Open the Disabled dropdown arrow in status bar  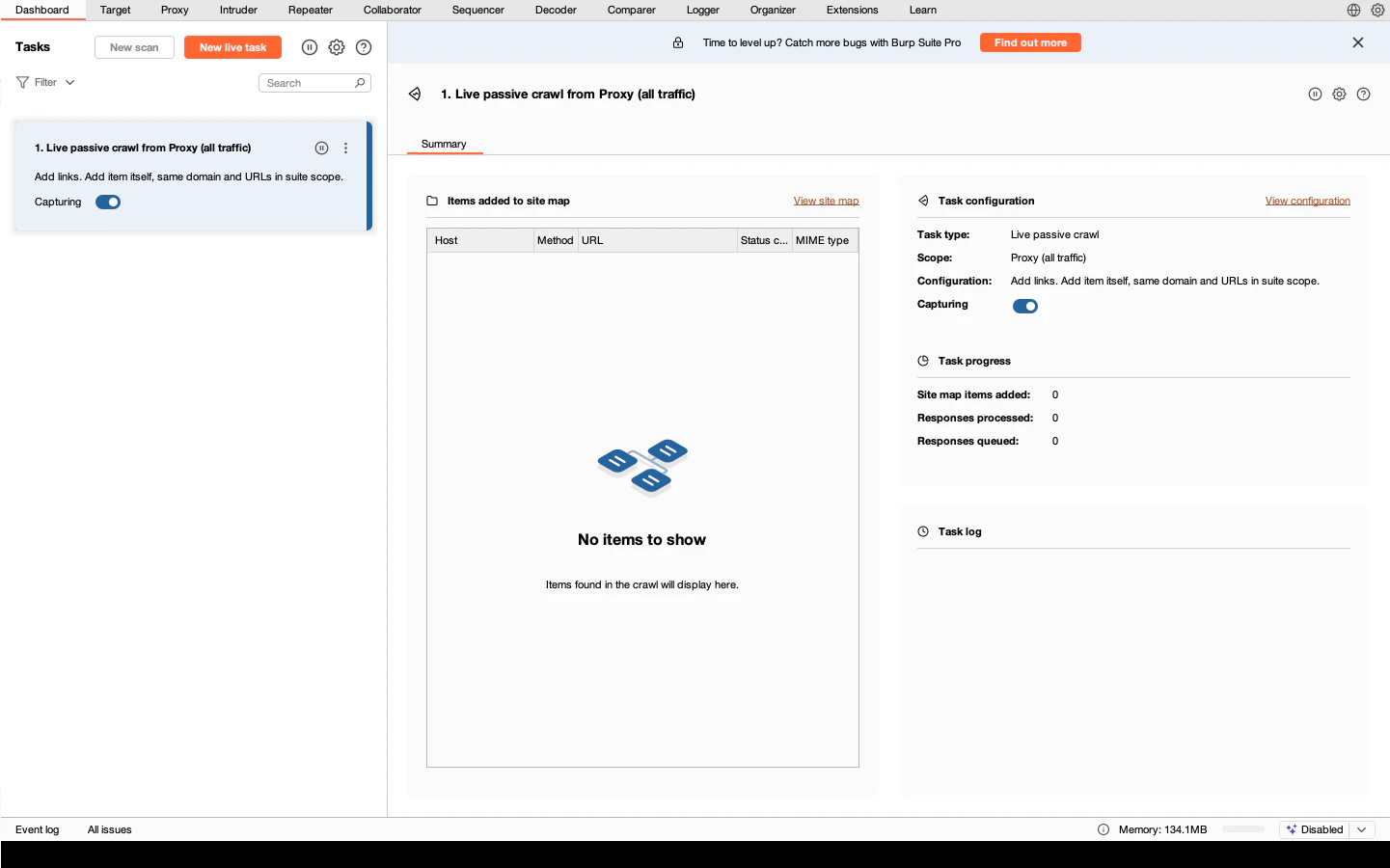(x=1362, y=829)
